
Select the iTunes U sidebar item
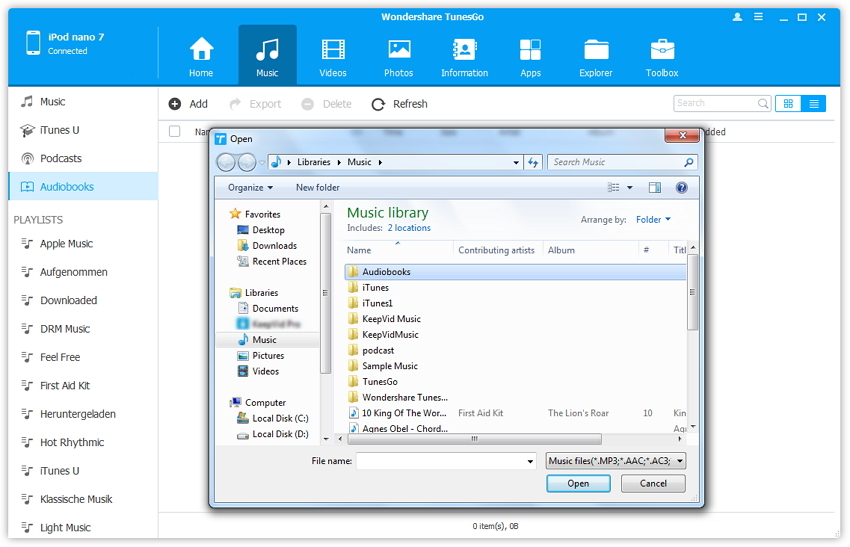59,130
